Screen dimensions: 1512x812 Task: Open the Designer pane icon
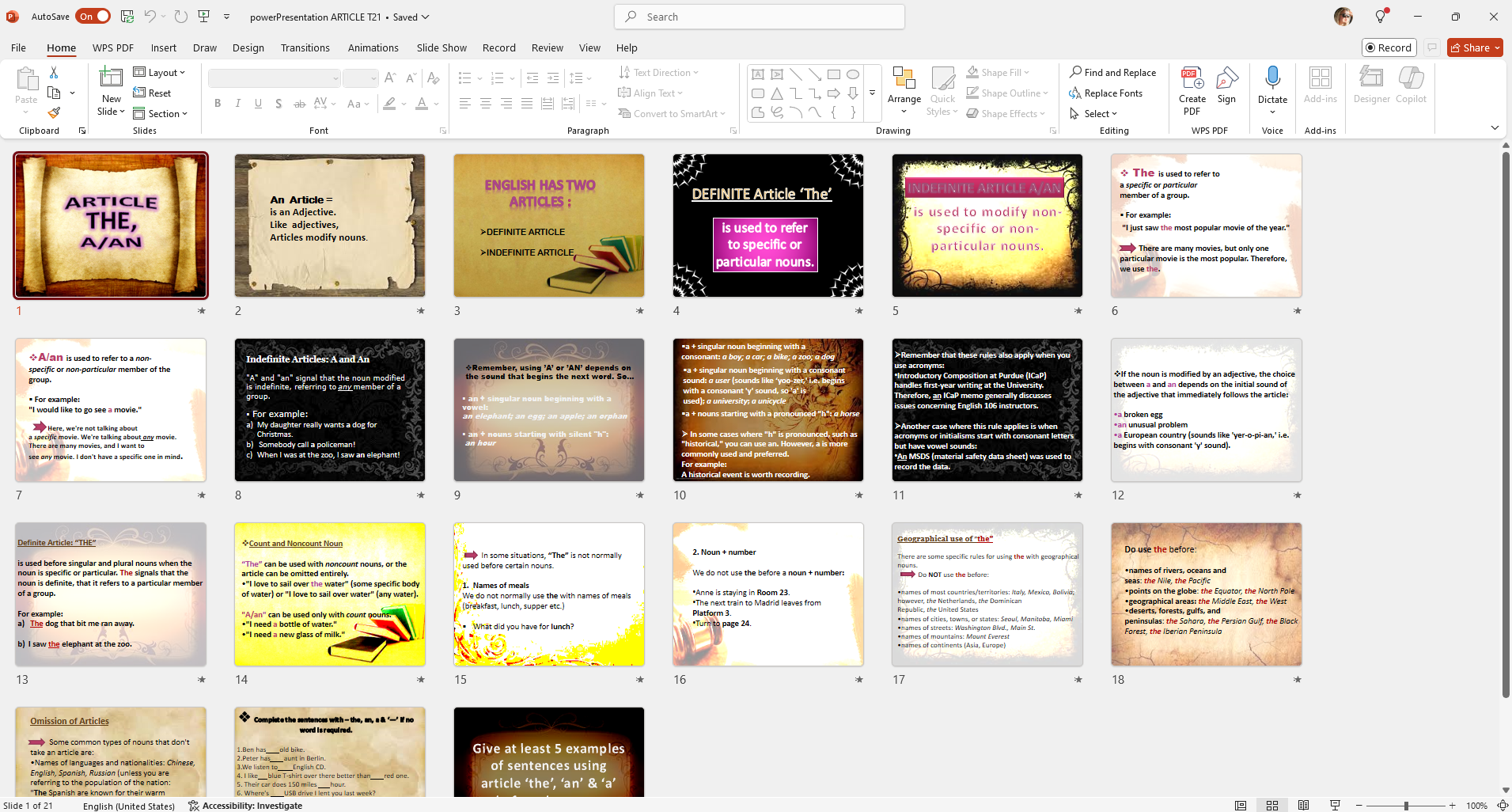pos(1371,78)
